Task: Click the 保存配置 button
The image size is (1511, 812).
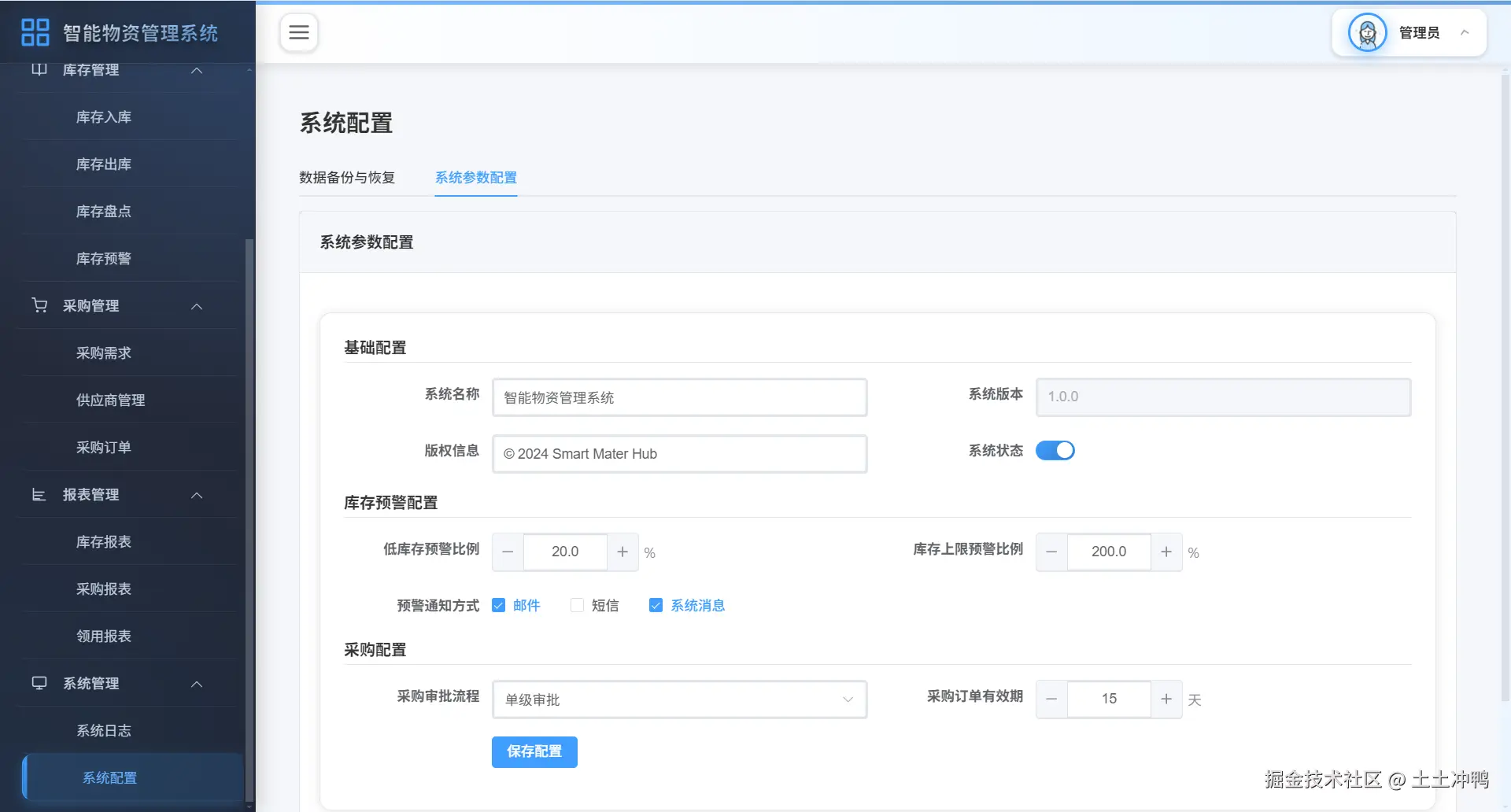Action: (534, 751)
